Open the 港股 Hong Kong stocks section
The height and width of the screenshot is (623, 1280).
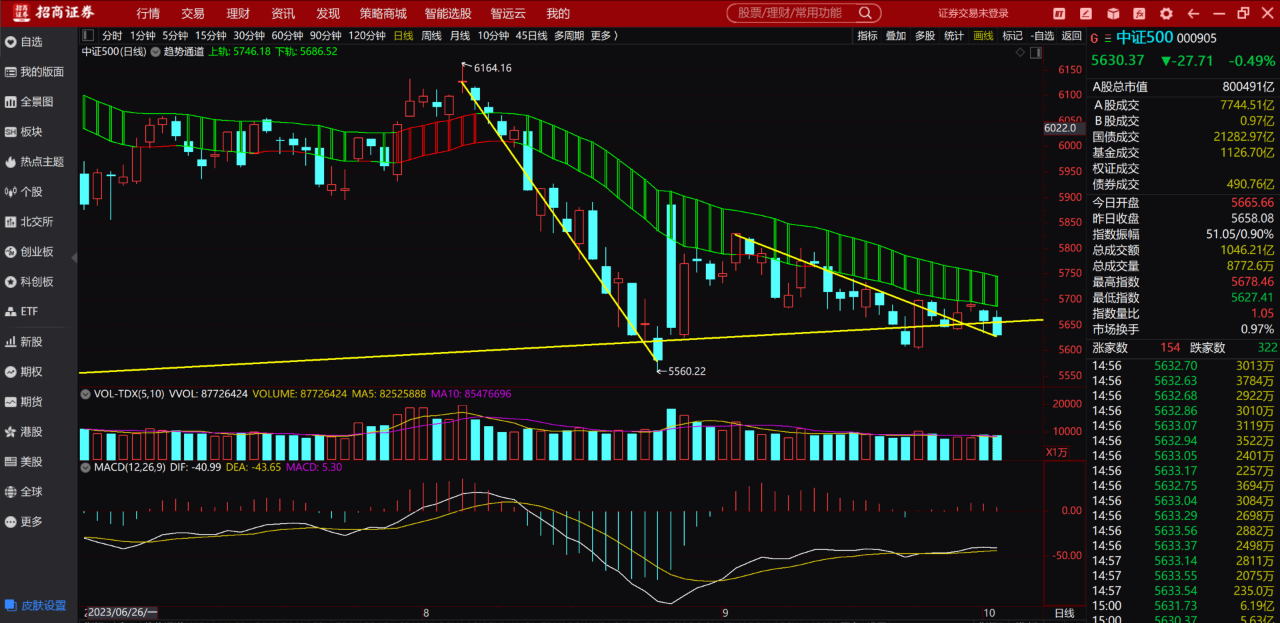tap(30, 432)
